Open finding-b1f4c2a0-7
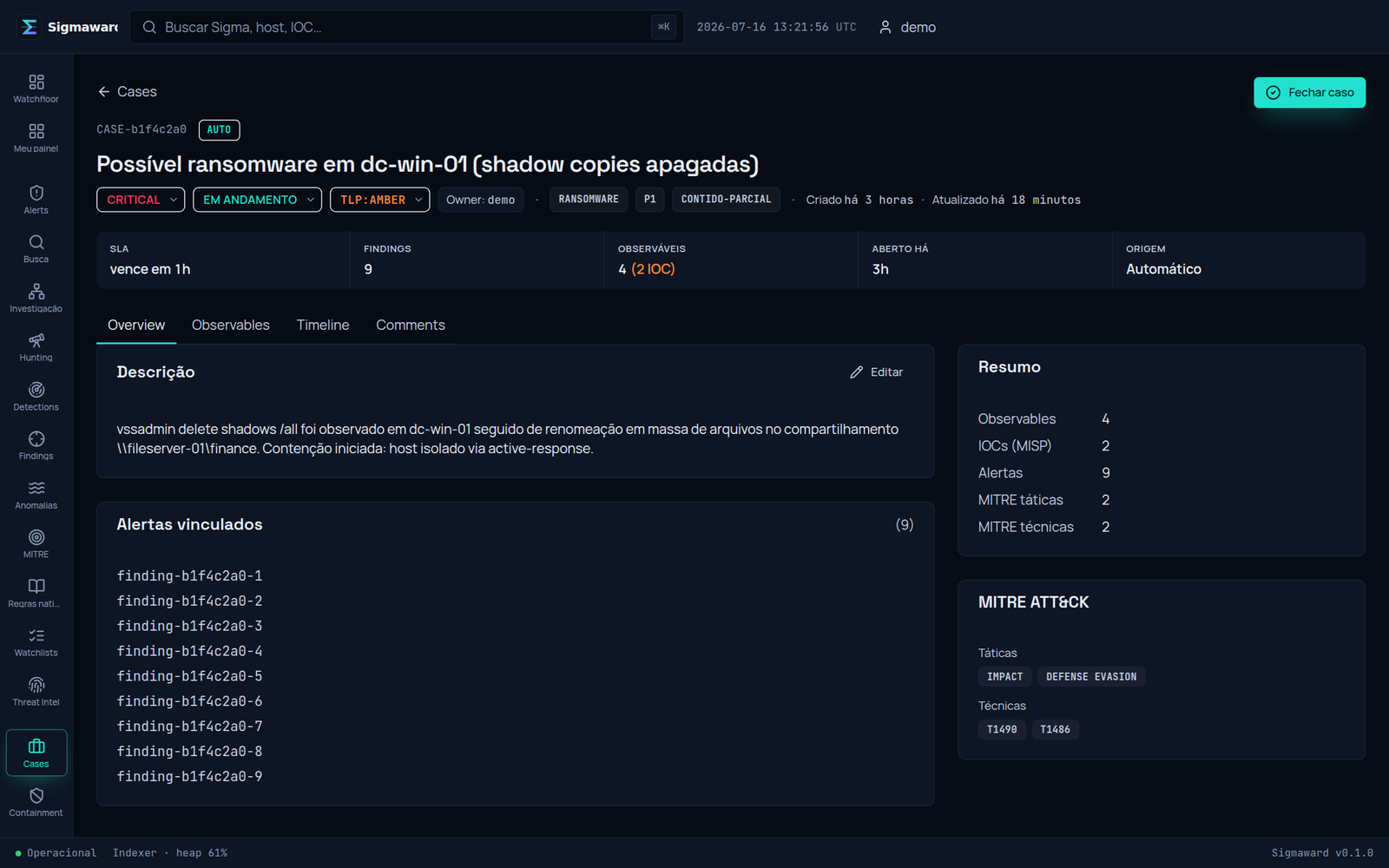 [x=190, y=727]
